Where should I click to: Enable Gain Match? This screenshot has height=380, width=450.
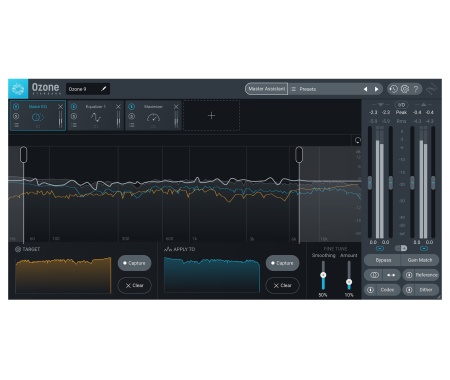[420, 260]
